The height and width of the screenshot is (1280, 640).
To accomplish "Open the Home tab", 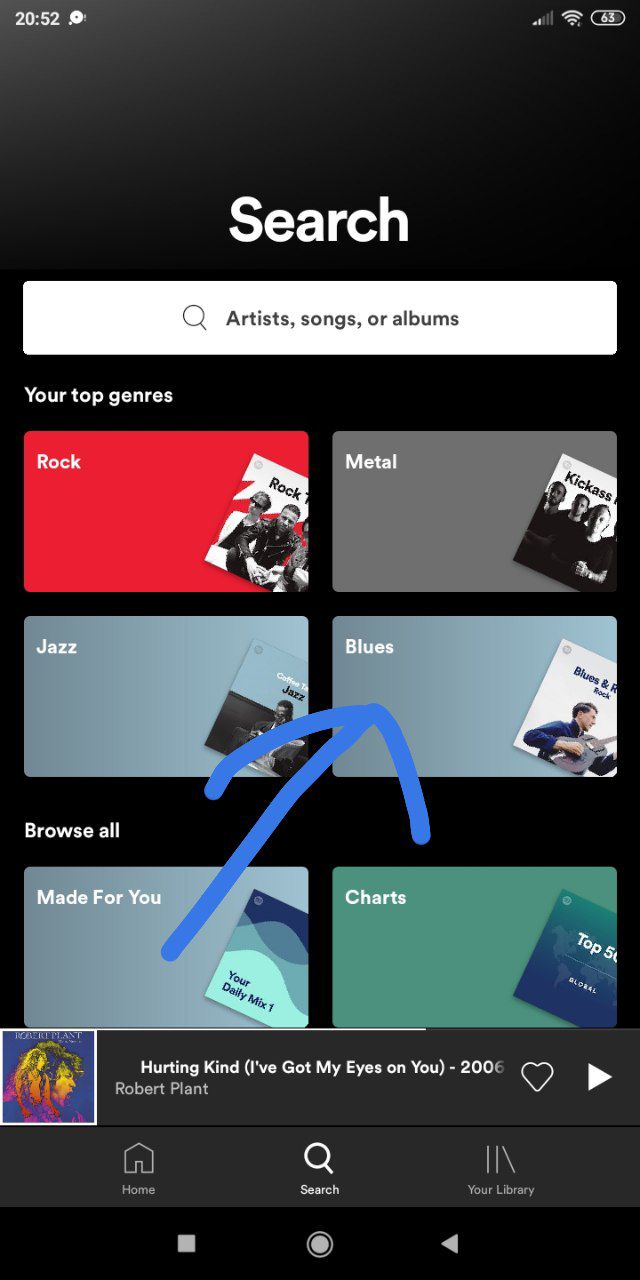I will [x=138, y=1169].
